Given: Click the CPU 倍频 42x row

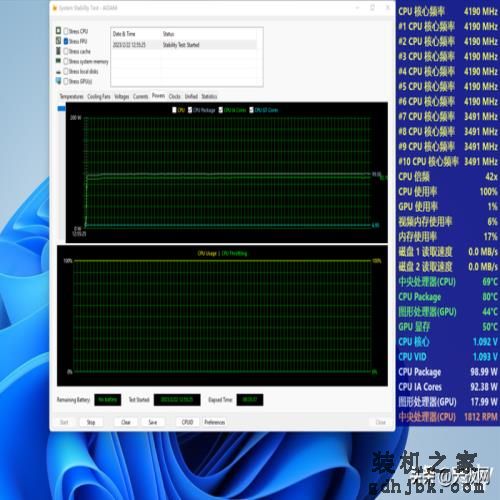Looking at the screenshot, I should point(448,176).
